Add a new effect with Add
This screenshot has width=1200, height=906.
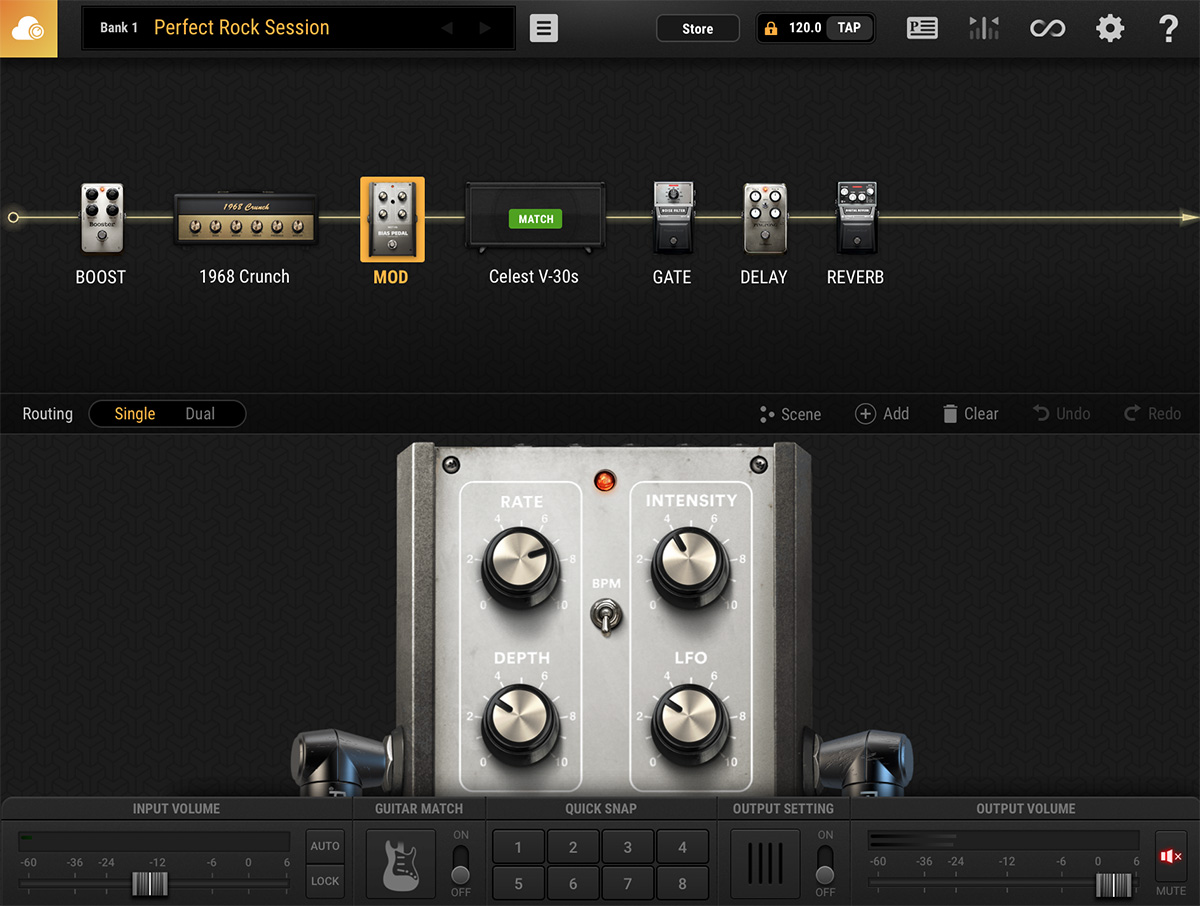pos(882,414)
